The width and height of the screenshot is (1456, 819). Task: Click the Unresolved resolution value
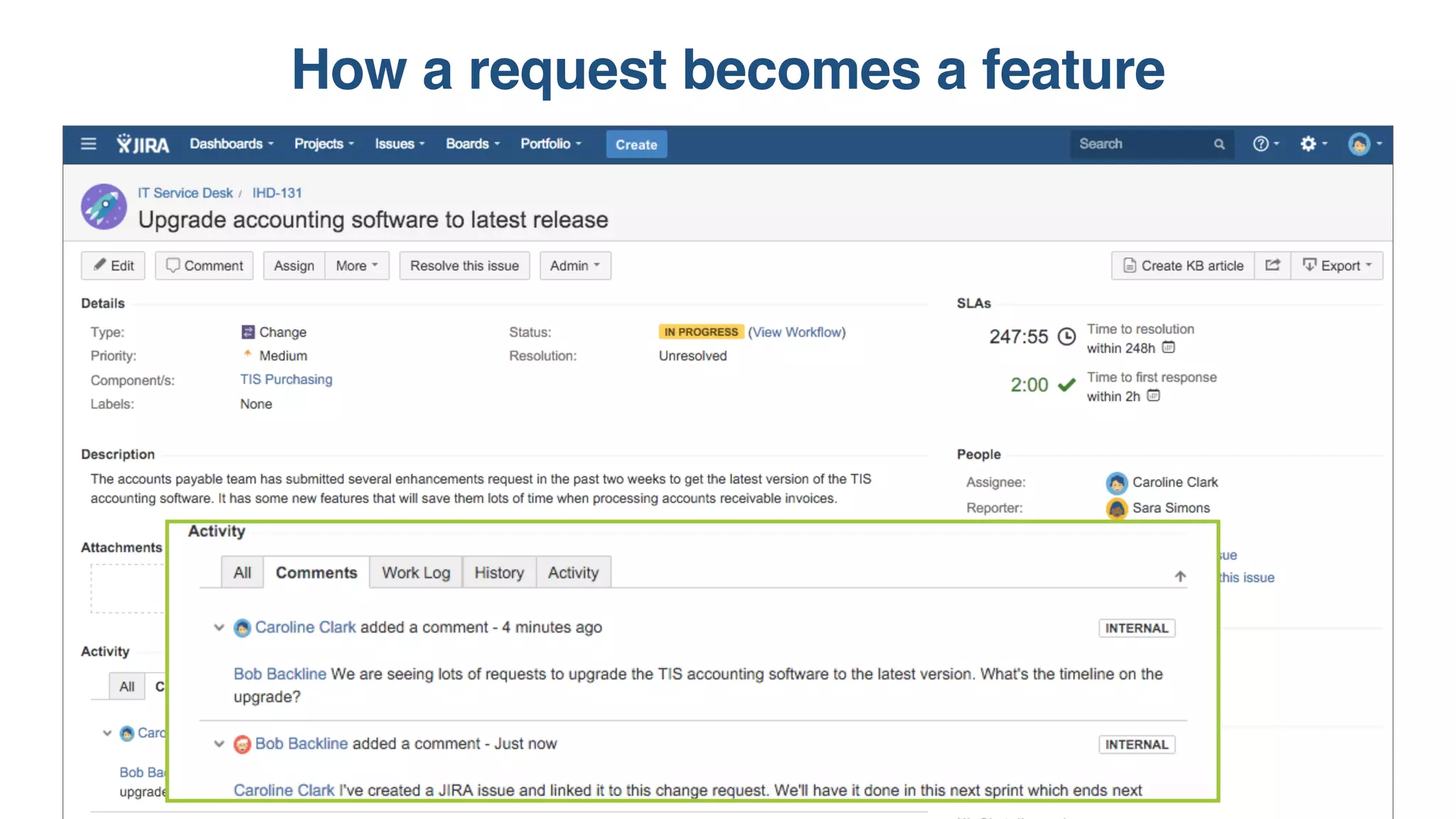tap(692, 356)
